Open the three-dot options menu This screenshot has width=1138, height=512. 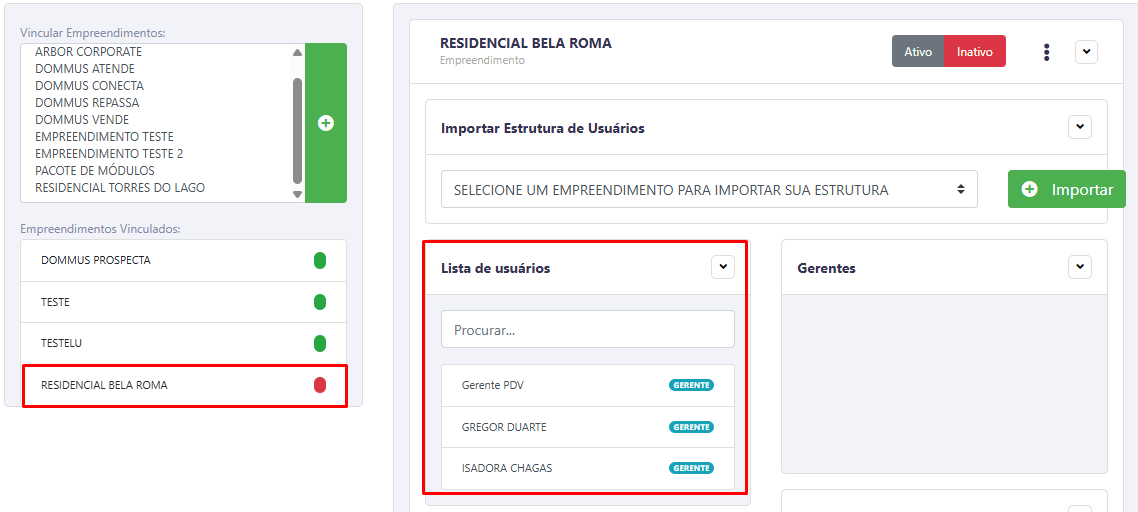pyautogui.click(x=1046, y=52)
